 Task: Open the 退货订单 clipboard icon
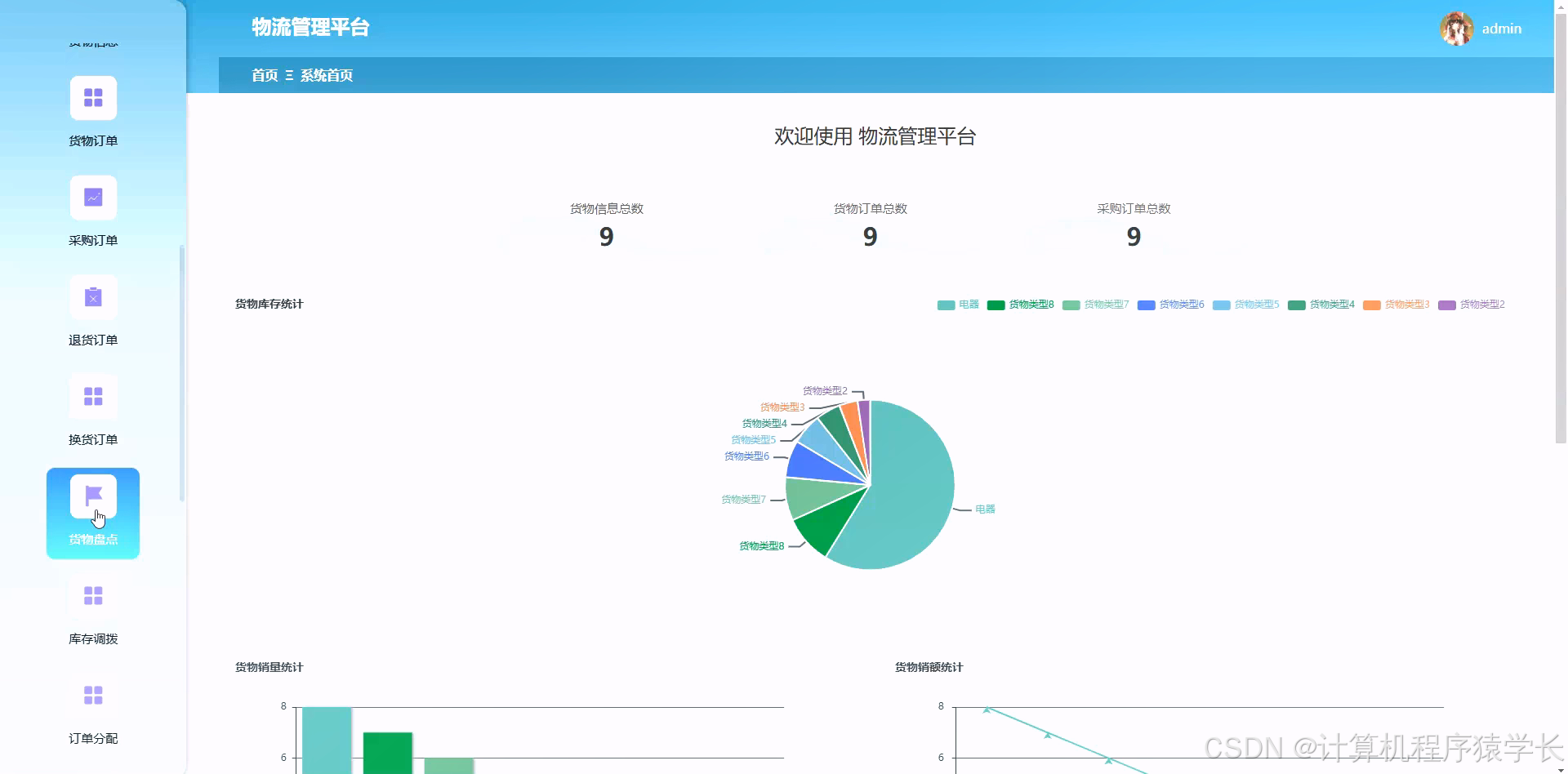pyautogui.click(x=93, y=297)
